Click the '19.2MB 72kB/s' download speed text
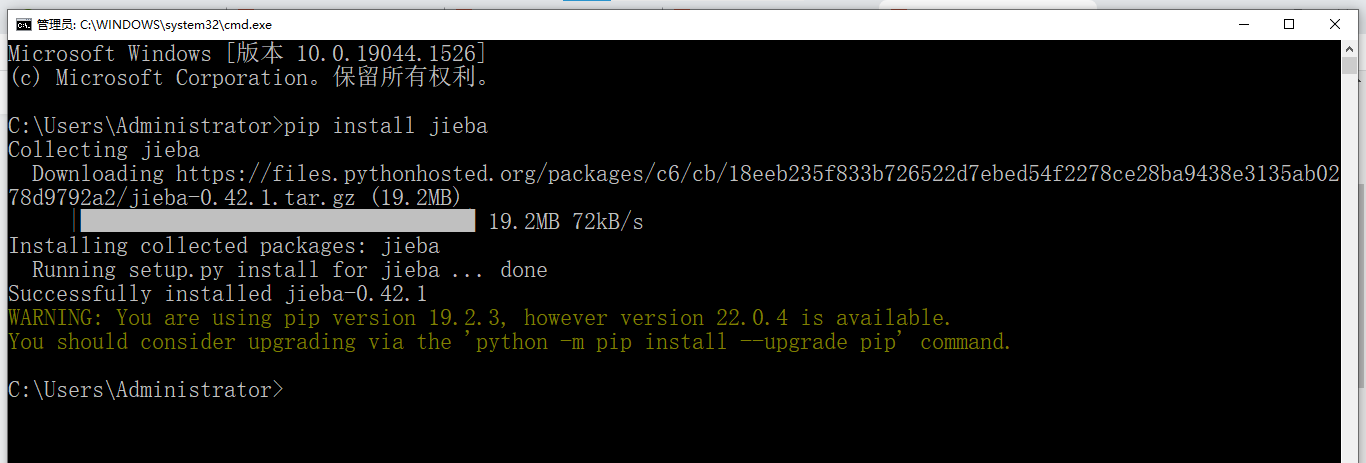 pyautogui.click(x=566, y=222)
